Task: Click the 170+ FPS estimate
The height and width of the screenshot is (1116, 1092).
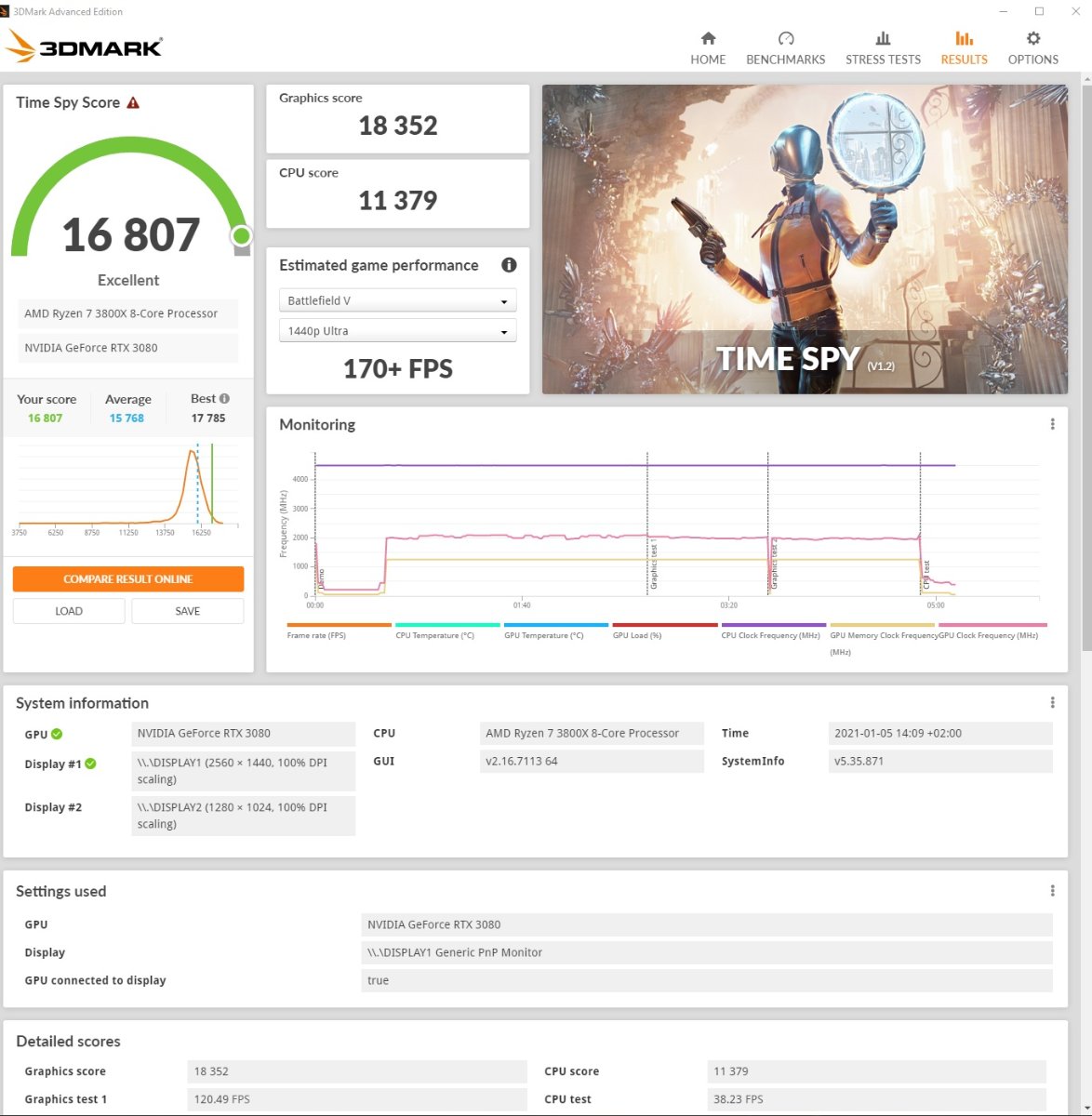Action: [398, 369]
